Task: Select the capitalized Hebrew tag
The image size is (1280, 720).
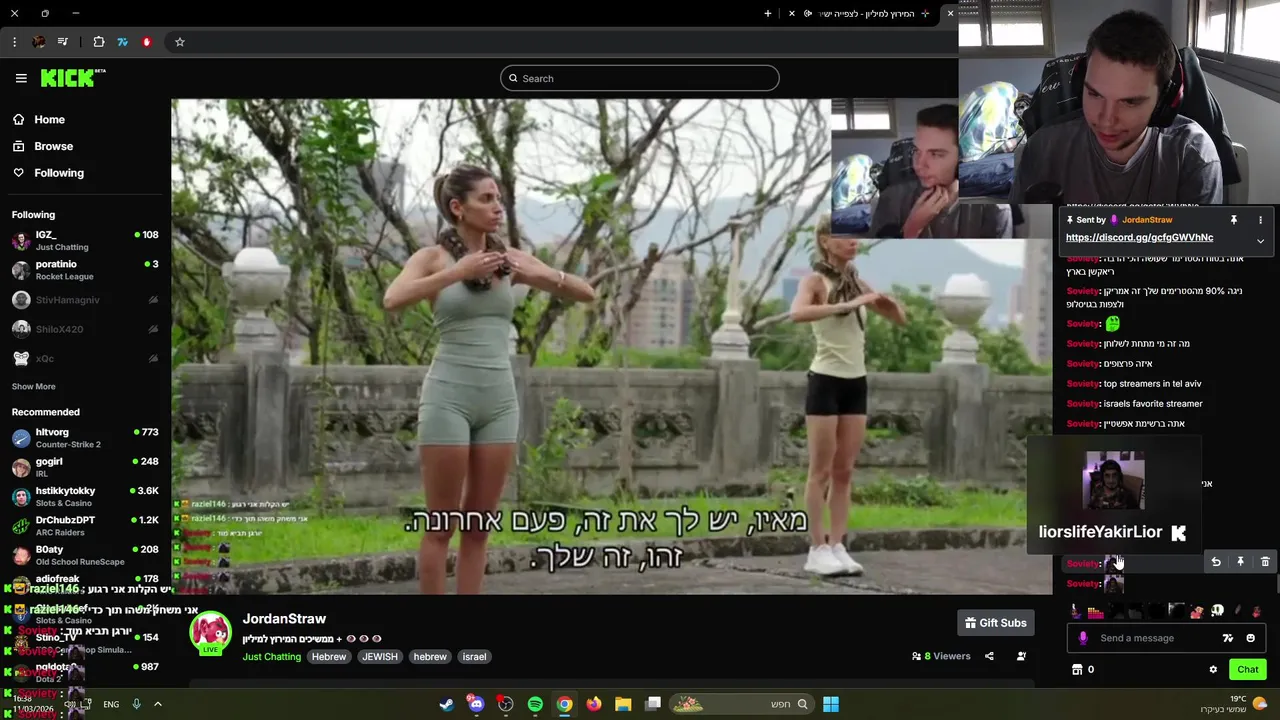Action: (x=328, y=657)
